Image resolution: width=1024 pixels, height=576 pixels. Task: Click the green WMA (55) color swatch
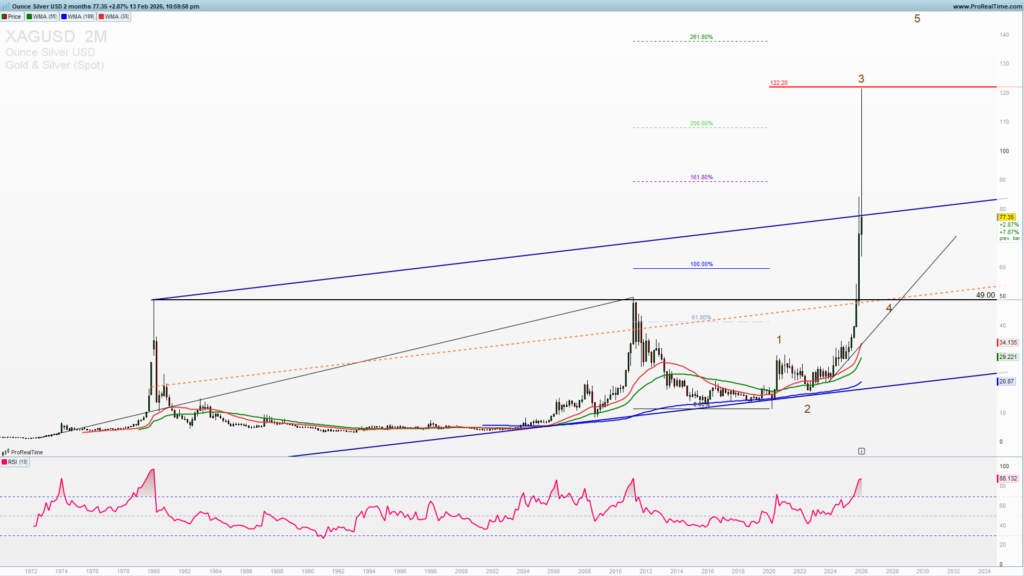click(29, 17)
